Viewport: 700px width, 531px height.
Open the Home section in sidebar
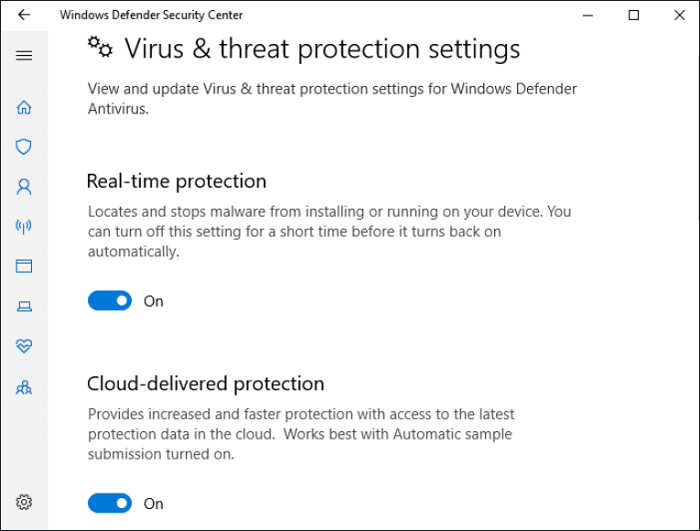[24, 107]
